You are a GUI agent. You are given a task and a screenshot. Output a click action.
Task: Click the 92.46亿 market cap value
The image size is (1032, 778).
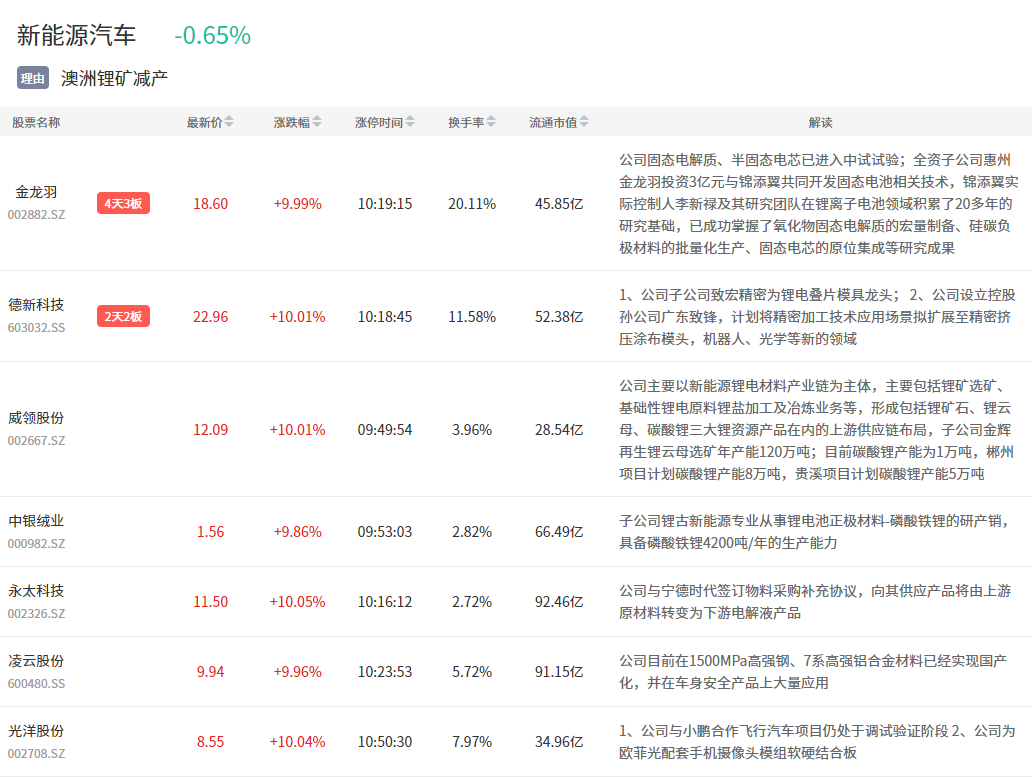[x=559, y=602]
